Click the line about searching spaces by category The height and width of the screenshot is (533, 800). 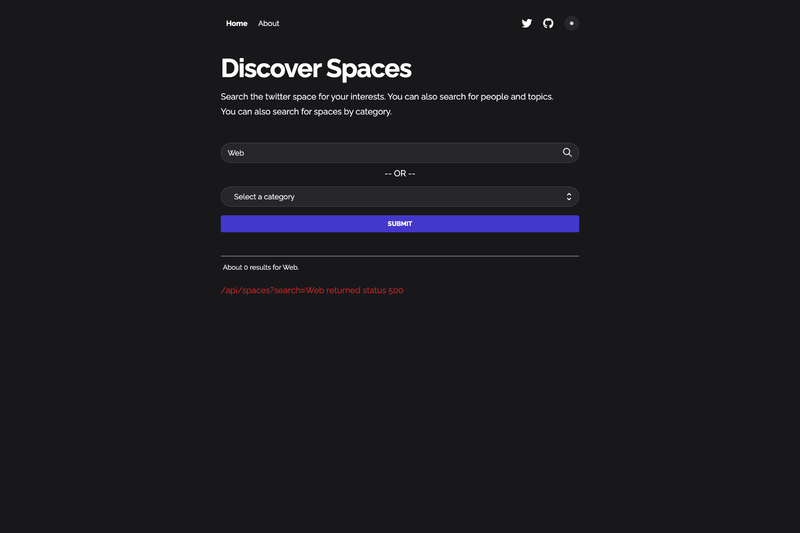tap(306, 112)
